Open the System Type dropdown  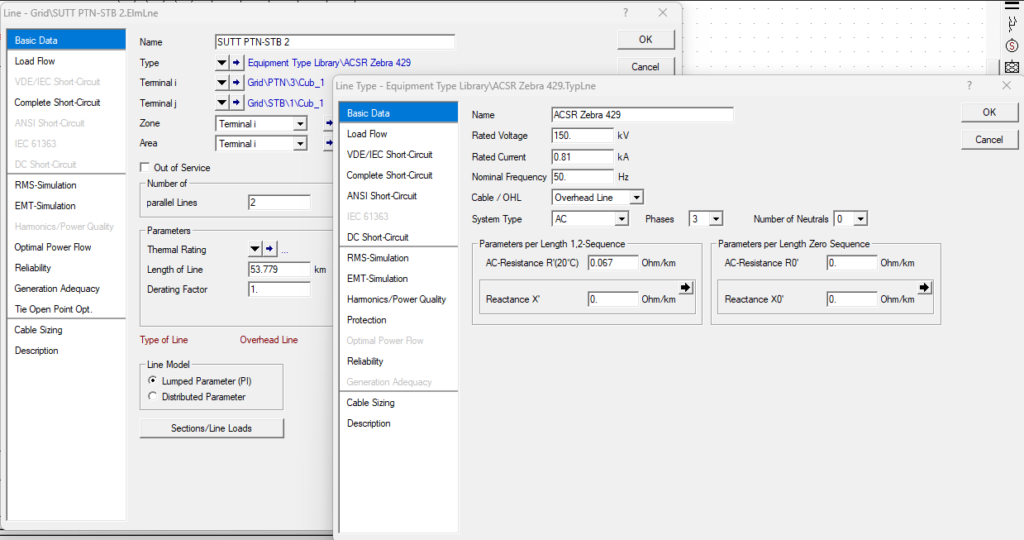tap(621, 219)
